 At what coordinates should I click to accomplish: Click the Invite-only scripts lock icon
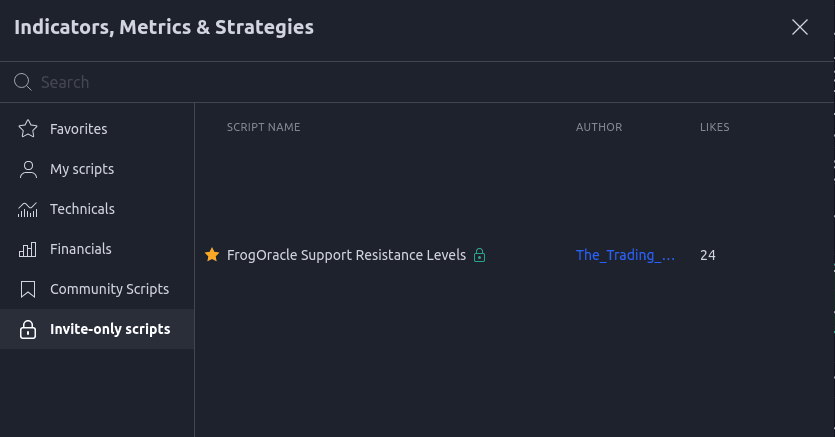(28, 329)
